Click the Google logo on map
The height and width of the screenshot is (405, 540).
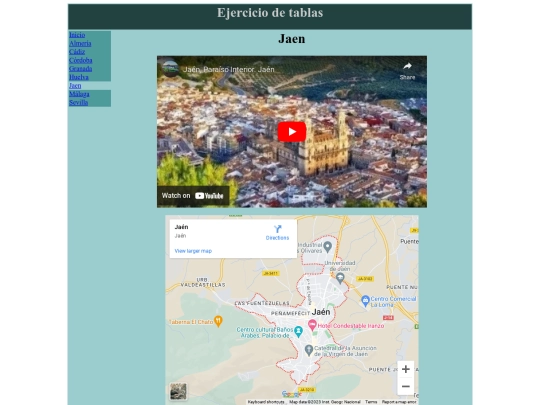[292, 394]
